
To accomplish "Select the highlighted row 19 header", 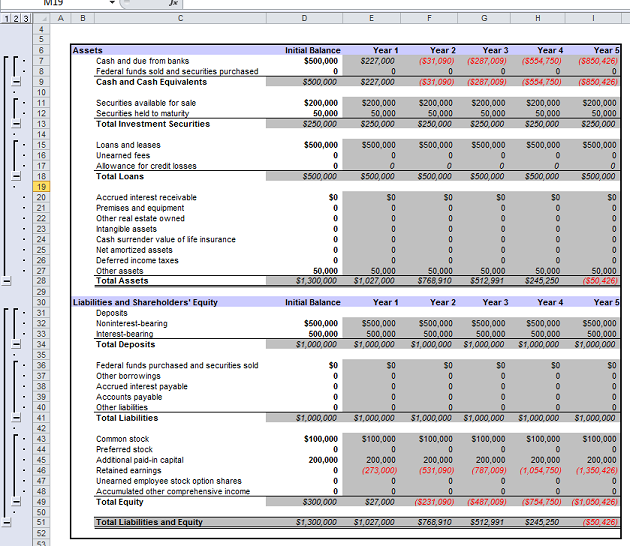I will click(41, 187).
